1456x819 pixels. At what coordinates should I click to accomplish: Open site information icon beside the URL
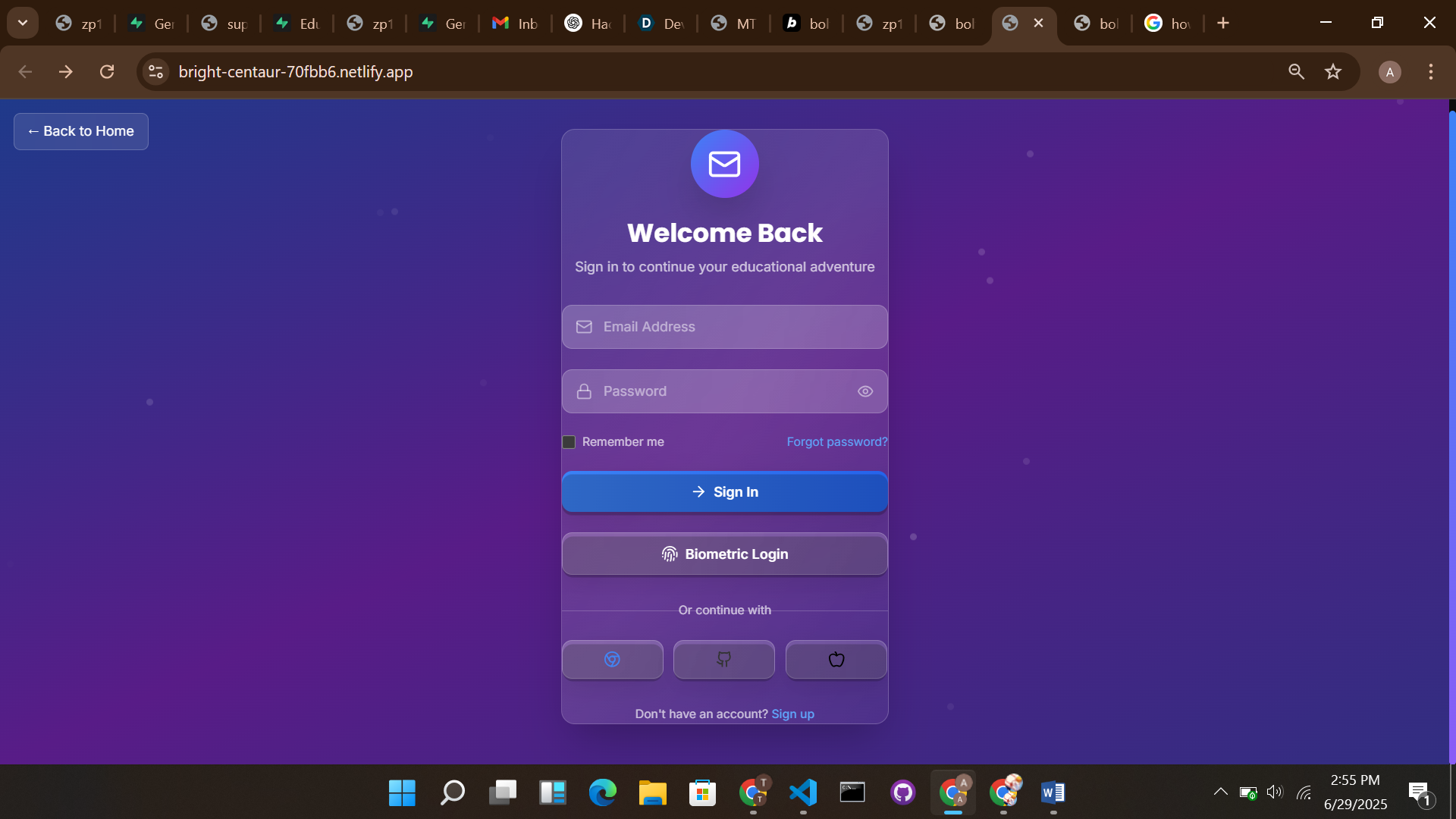[156, 72]
